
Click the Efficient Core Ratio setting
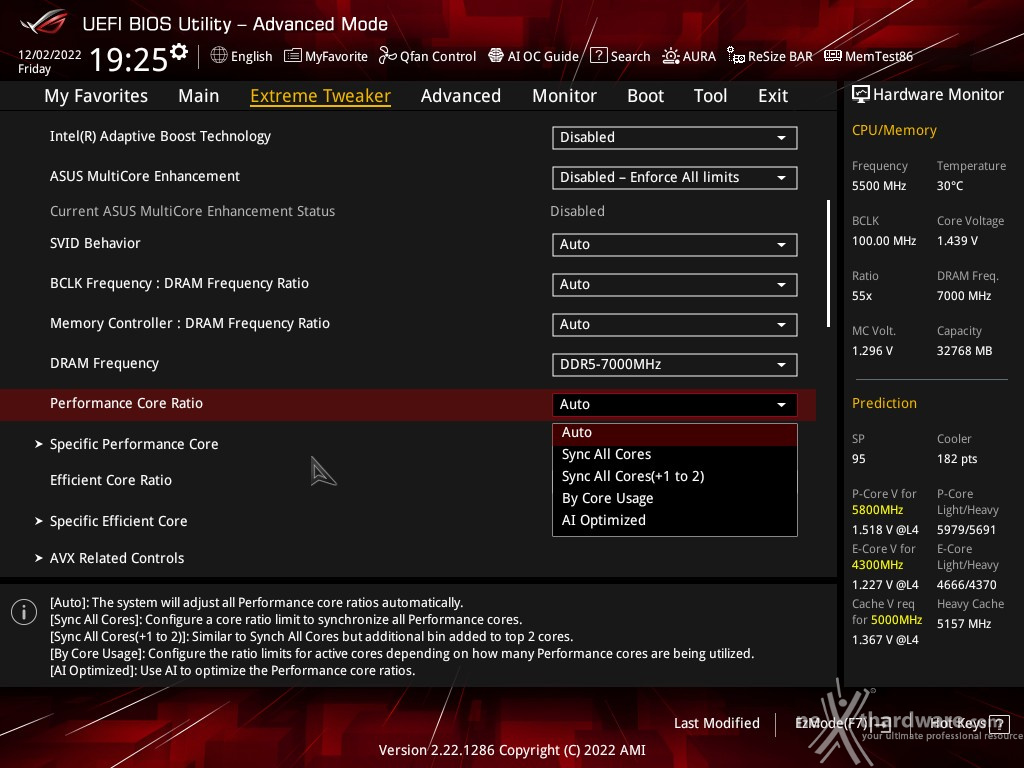(x=111, y=481)
